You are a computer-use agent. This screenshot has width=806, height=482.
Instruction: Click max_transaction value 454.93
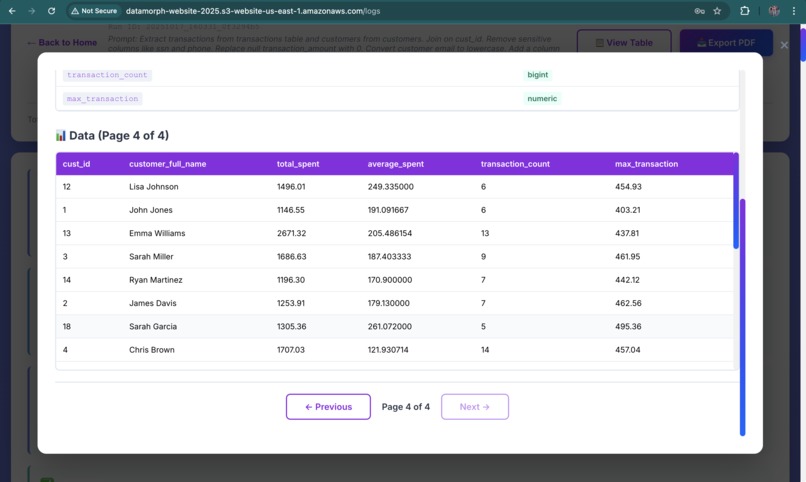pyautogui.click(x=628, y=187)
